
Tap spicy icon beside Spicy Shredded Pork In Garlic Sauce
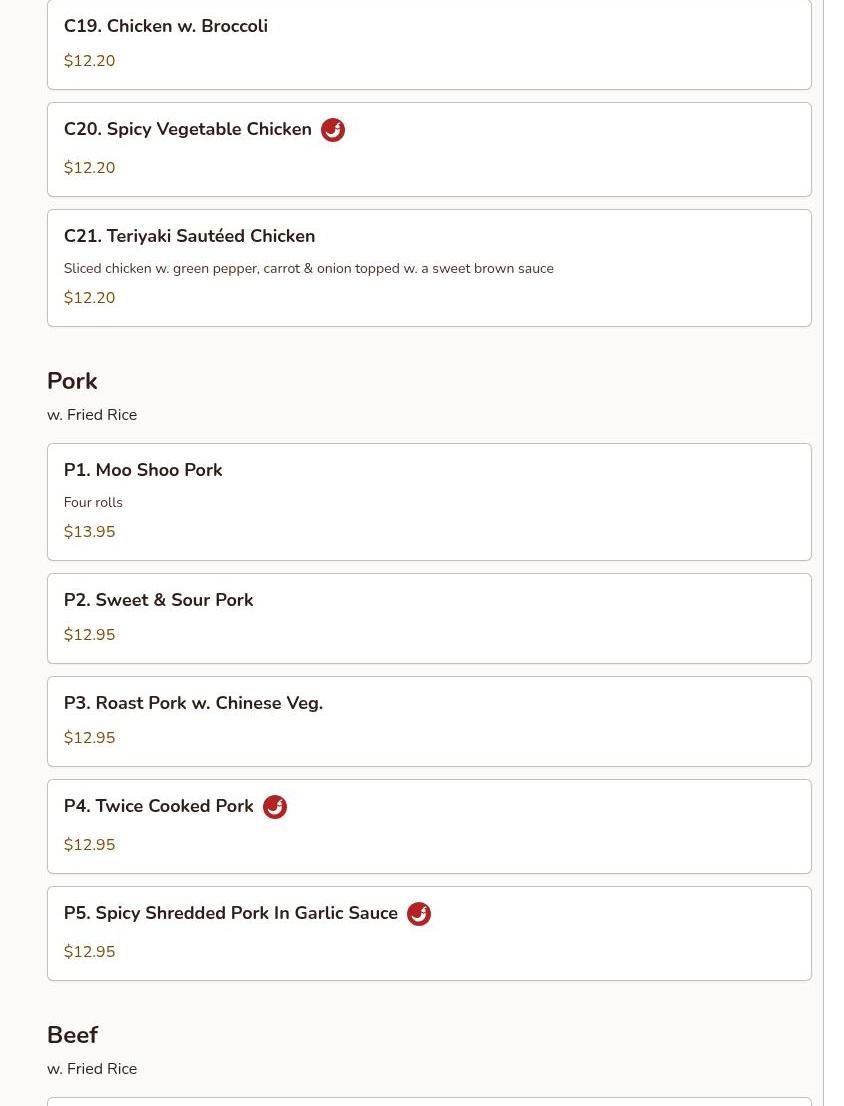[419, 914]
